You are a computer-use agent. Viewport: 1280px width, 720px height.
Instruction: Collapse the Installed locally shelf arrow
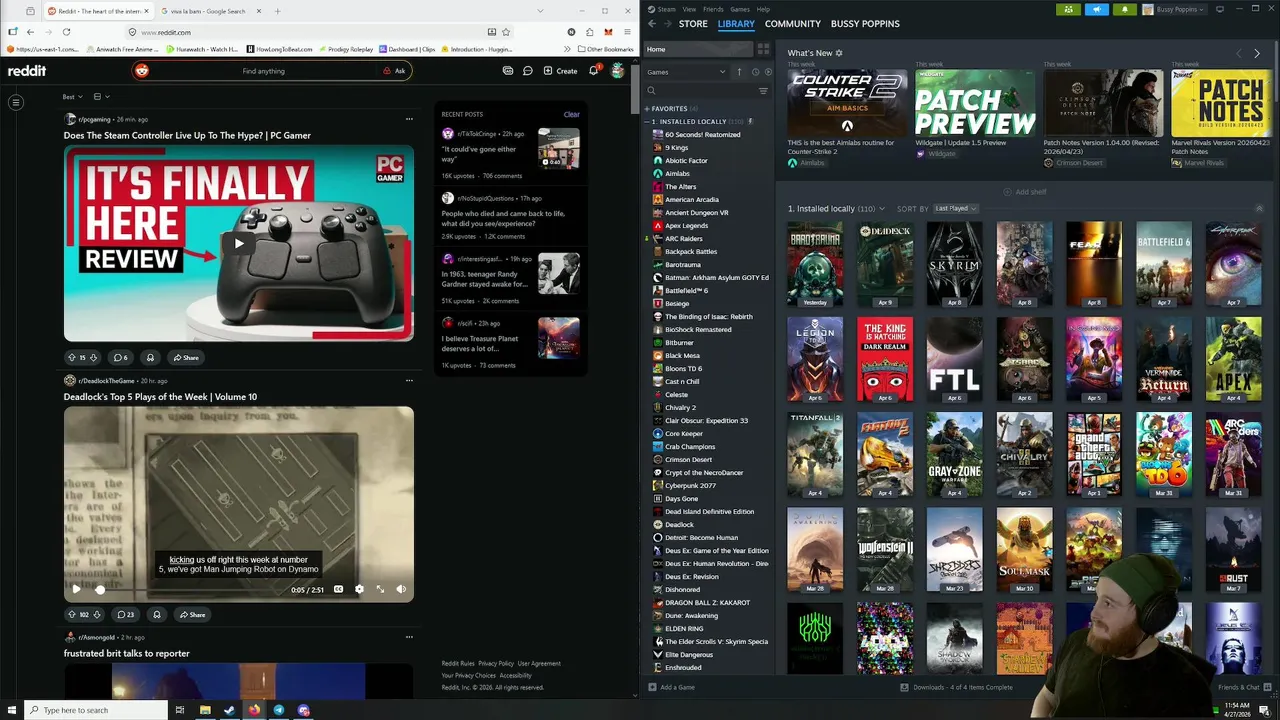1259,208
